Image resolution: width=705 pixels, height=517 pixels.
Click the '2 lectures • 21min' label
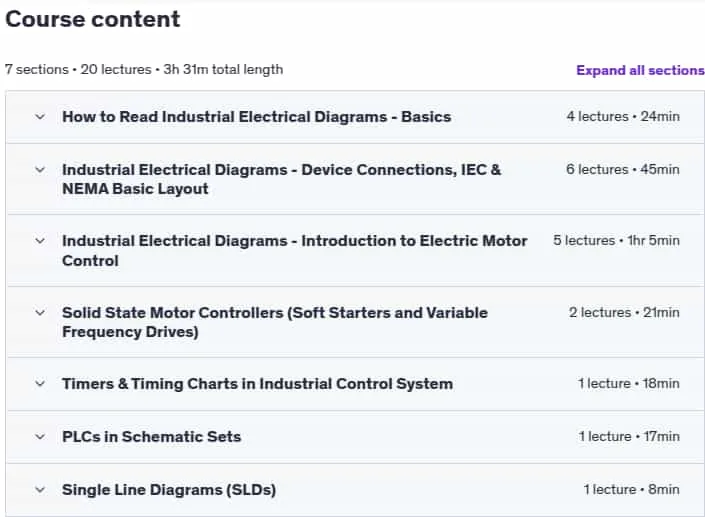pyautogui.click(x=625, y=312)
